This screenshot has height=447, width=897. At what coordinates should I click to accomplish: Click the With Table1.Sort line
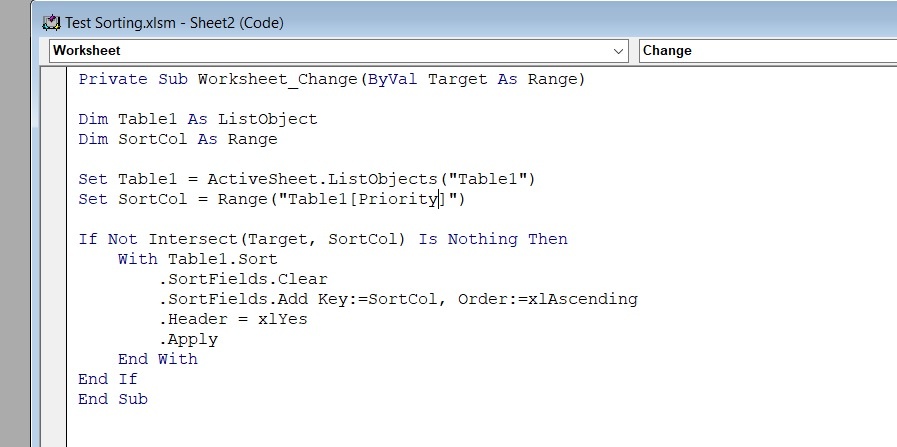[197, 259]
